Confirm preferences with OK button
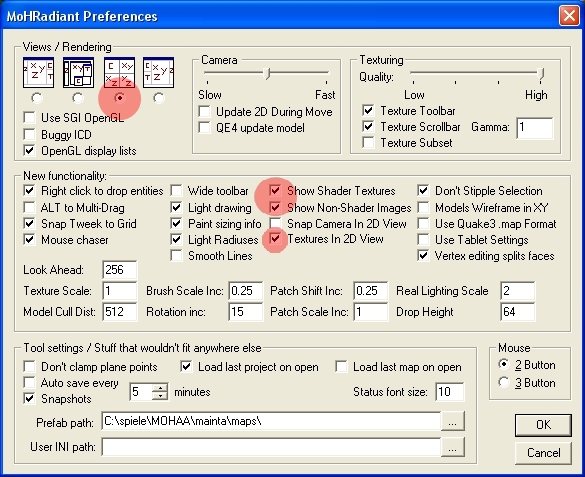 pos(543,425)
